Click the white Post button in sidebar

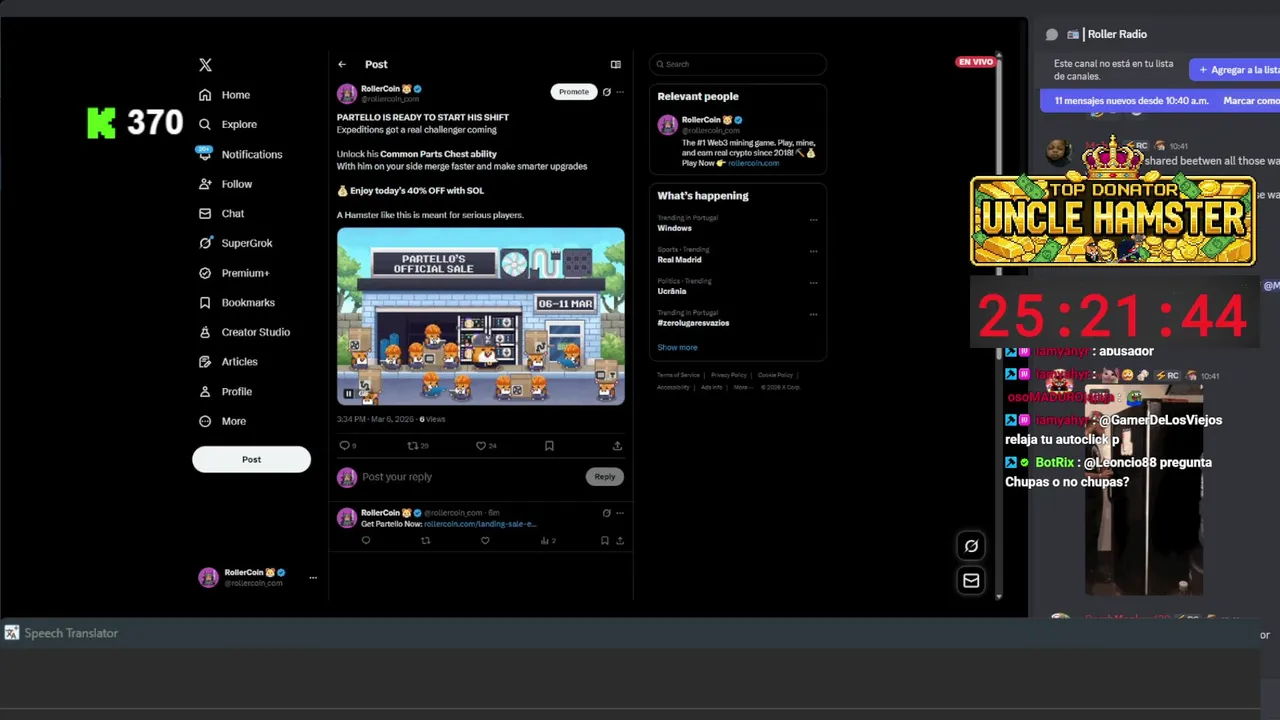(x=251, y=459)
